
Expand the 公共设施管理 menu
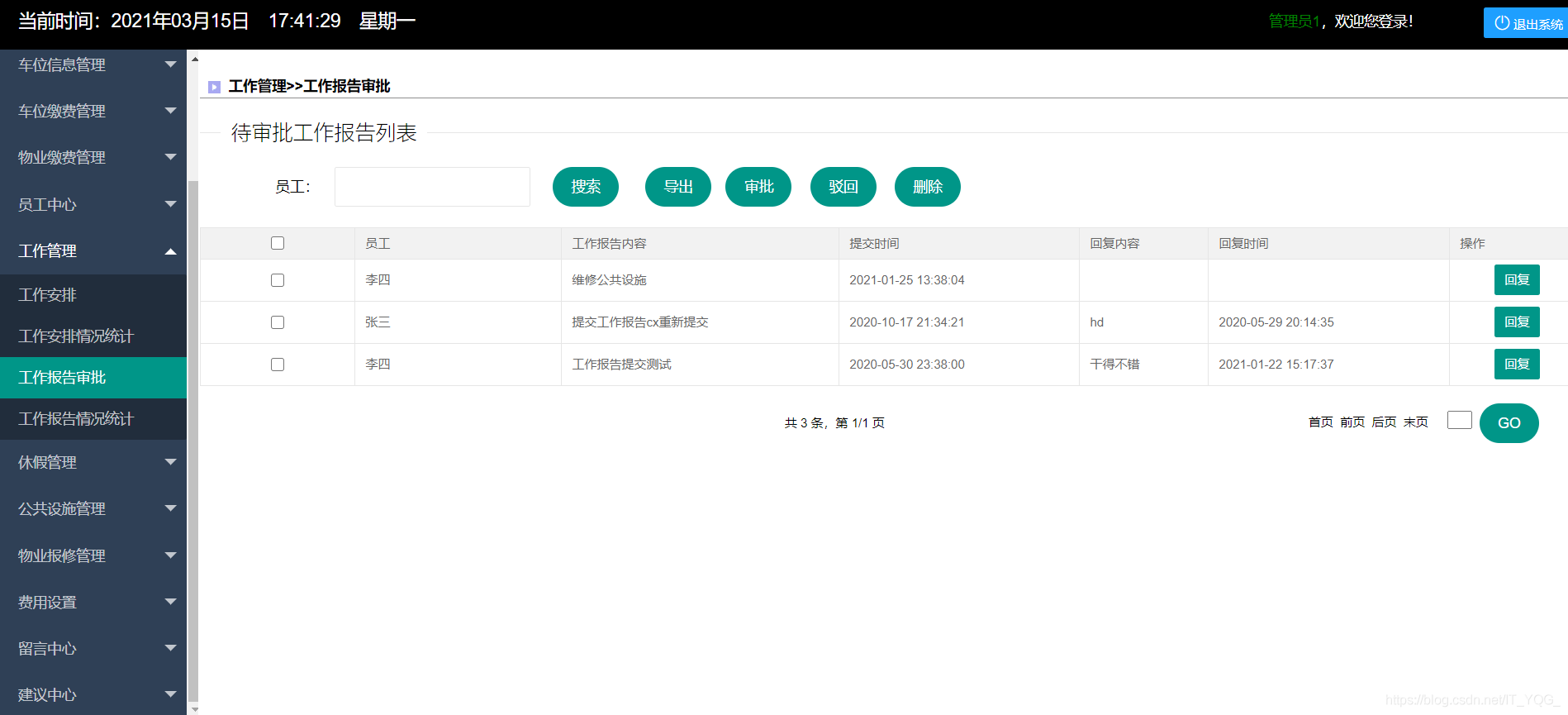[93, 508]
